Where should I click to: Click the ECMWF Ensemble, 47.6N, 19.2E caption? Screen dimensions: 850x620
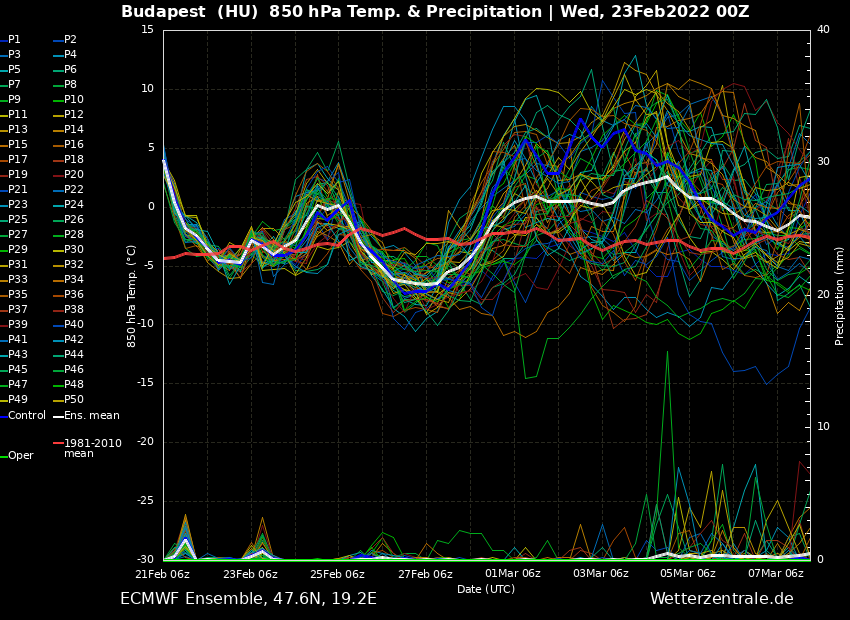(x=248, y=599)
